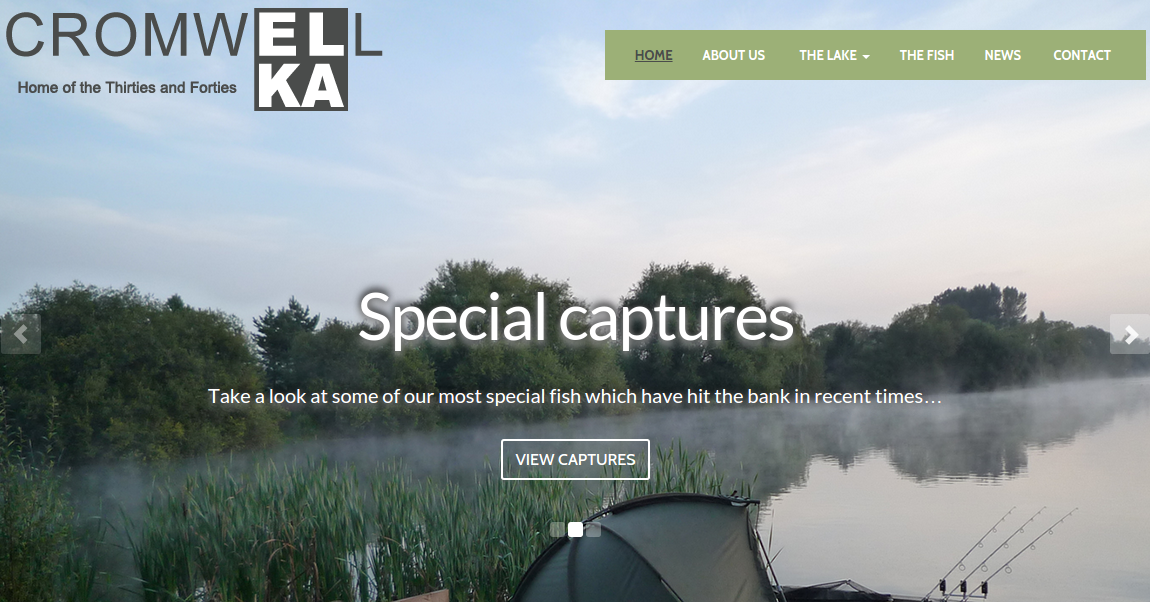This screenshot has height=602, width=1150.
Task: Click the slide description about special fish
Action: 575,397
